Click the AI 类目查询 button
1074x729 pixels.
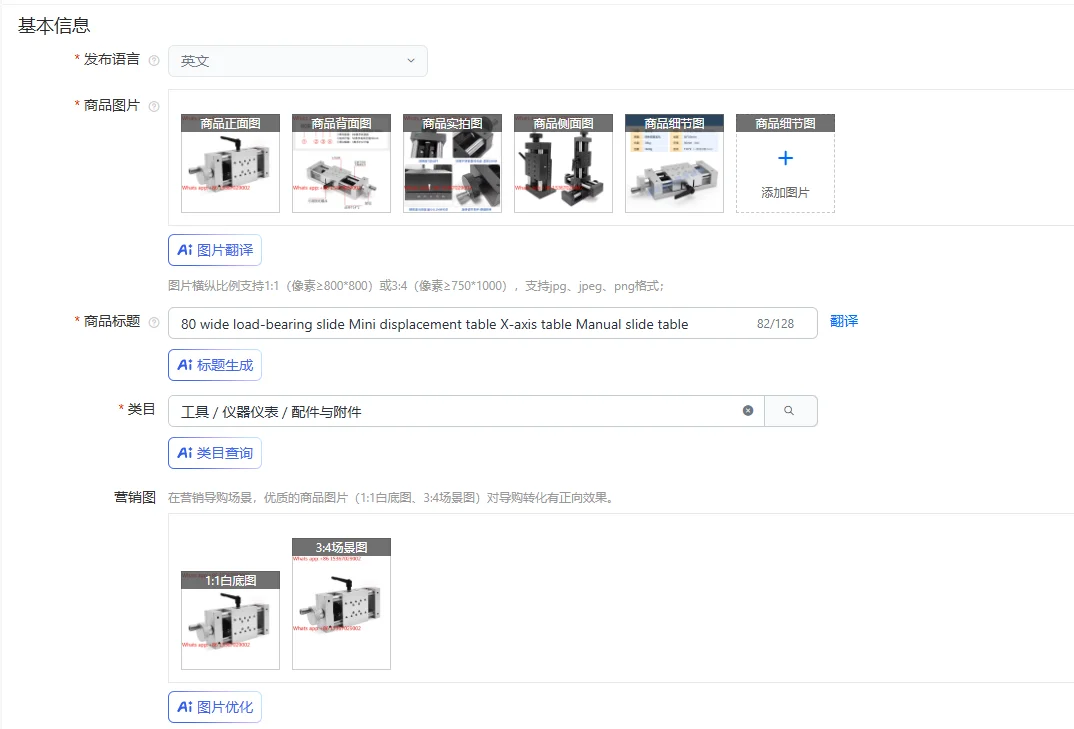coord(215,453)
